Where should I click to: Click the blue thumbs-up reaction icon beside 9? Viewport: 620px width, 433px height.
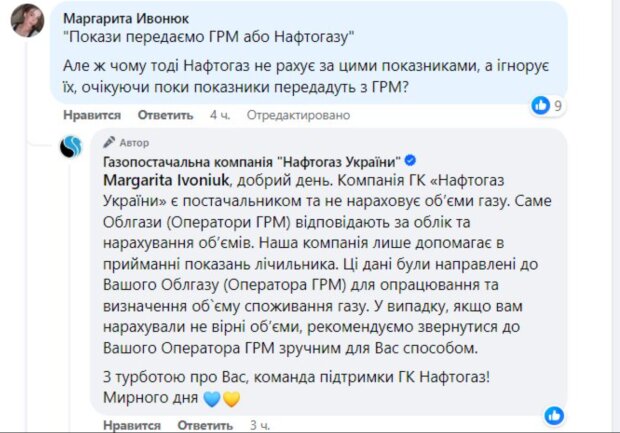click(541, 105)
